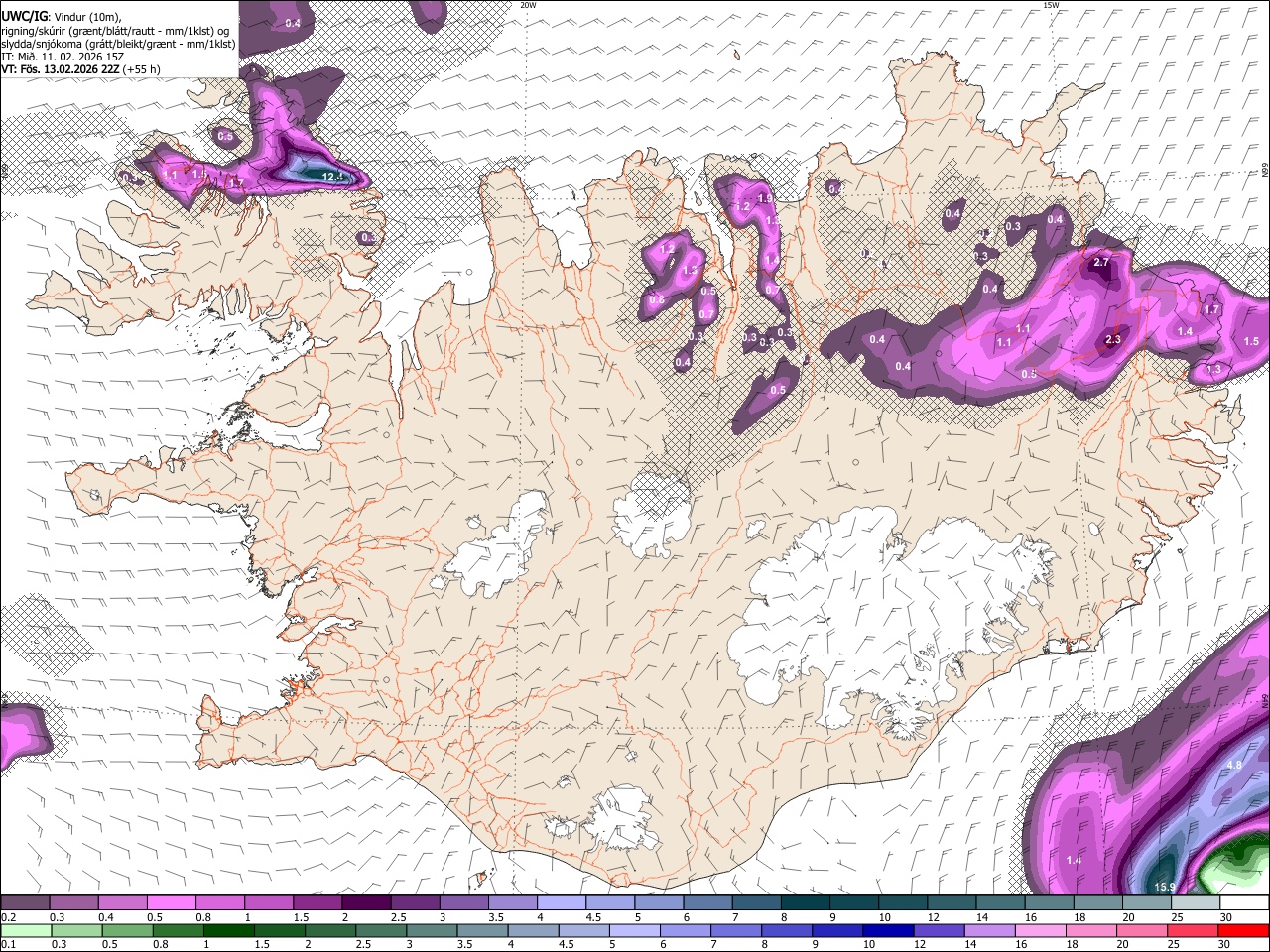
Task: Click the '2.3' precipitation value on the map
Action: point(1112,340)
